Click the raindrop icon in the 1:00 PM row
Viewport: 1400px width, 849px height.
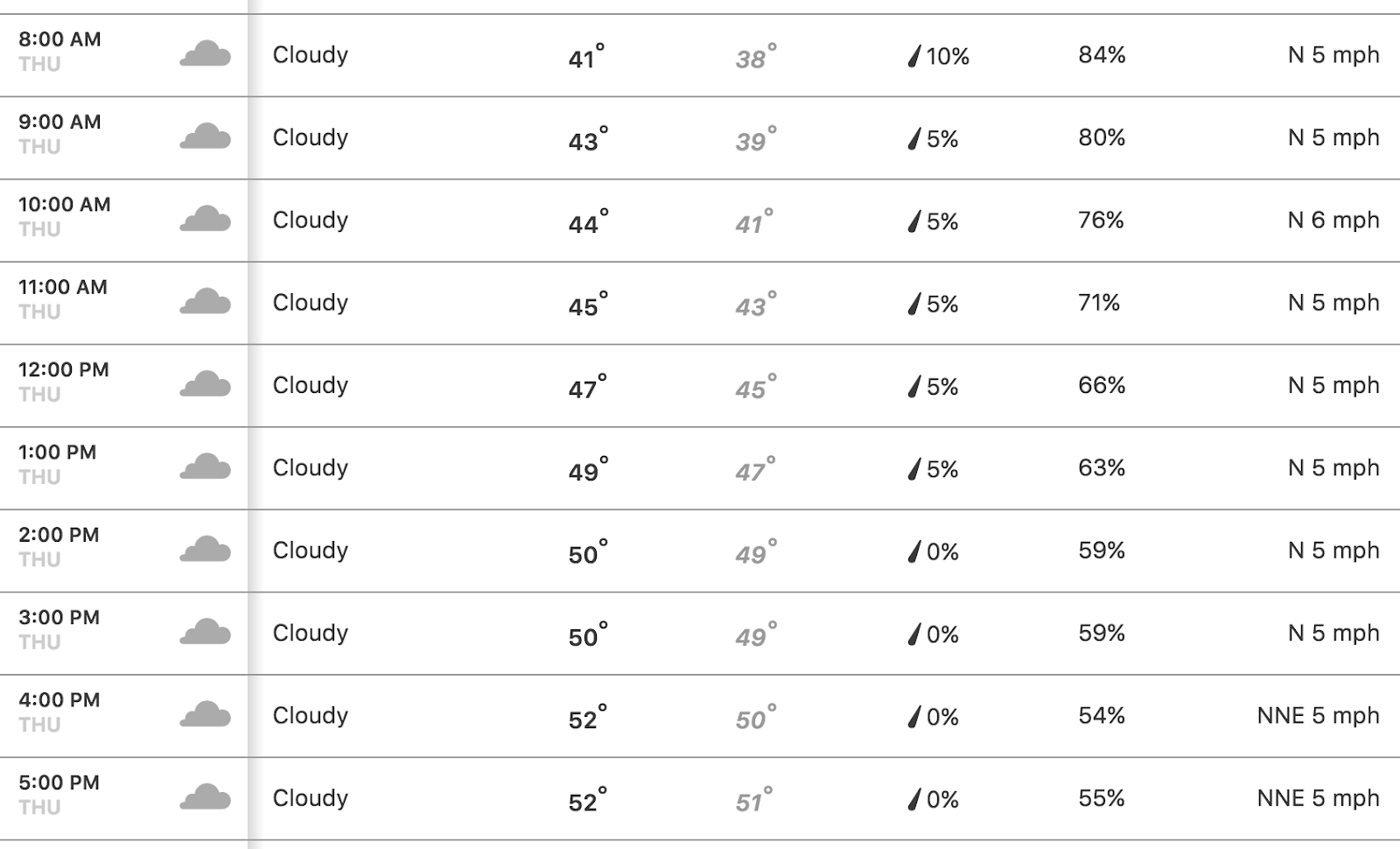(914, 470)
